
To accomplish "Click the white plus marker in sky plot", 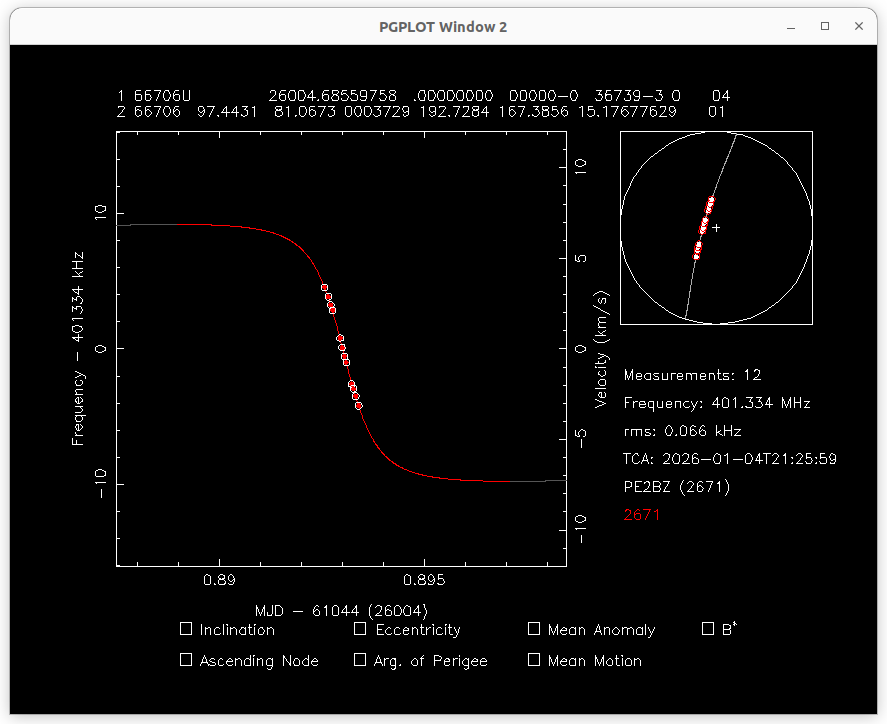I will tap(716, 228).
